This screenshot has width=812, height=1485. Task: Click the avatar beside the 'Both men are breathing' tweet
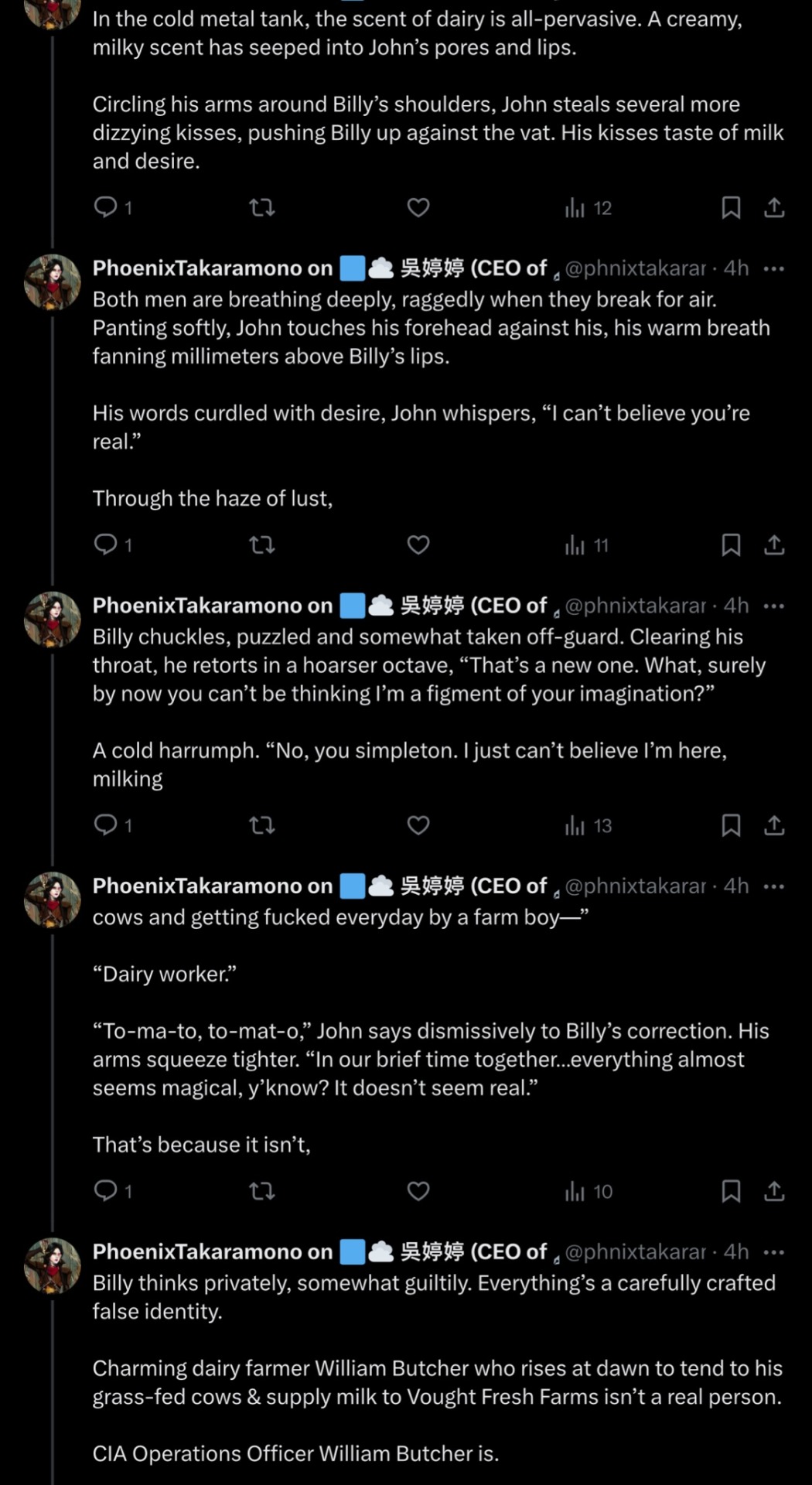pyautogui.click(x=53, y=282)
